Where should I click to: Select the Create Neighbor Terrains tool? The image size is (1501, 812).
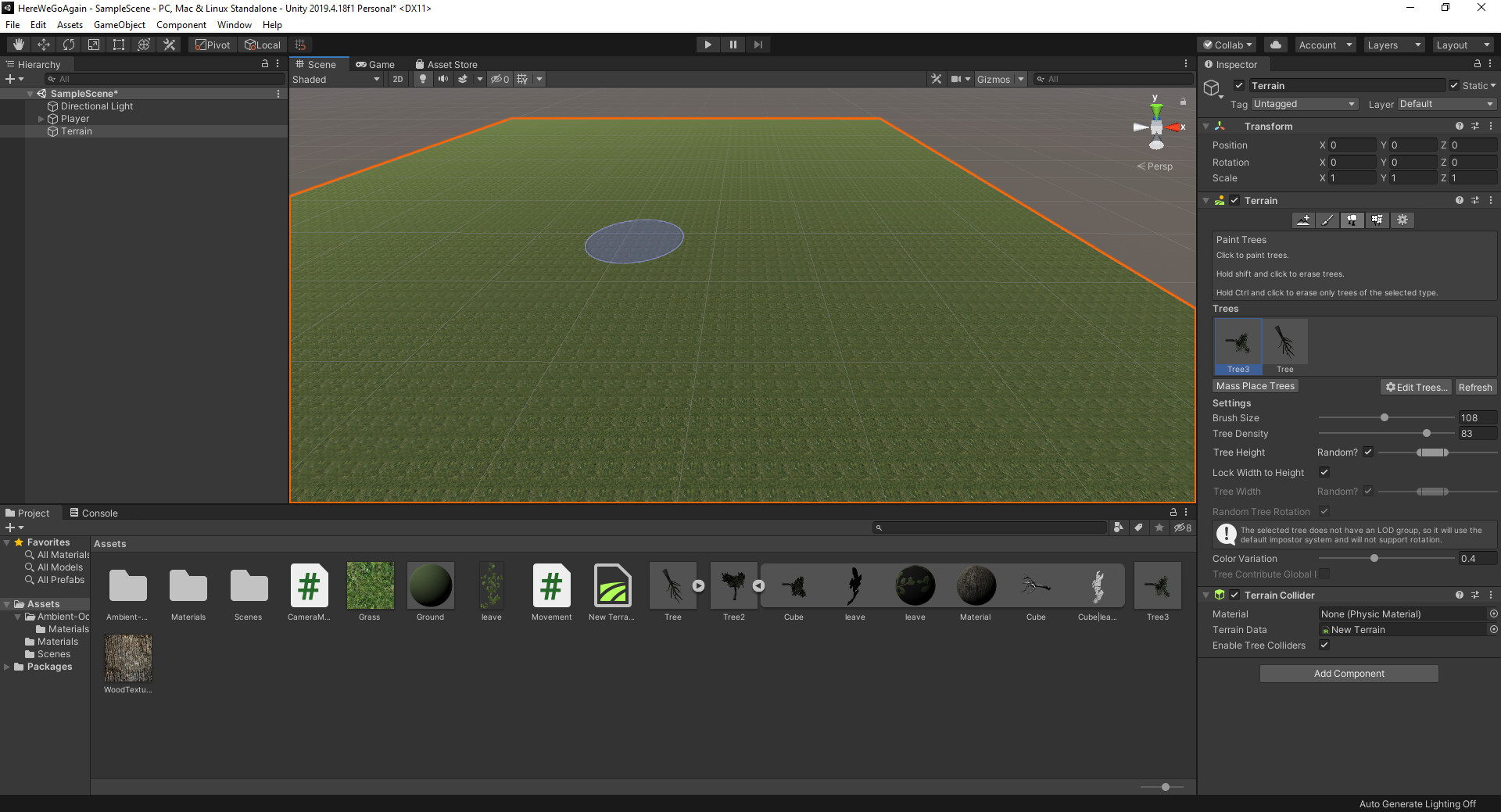(1302, 220)
